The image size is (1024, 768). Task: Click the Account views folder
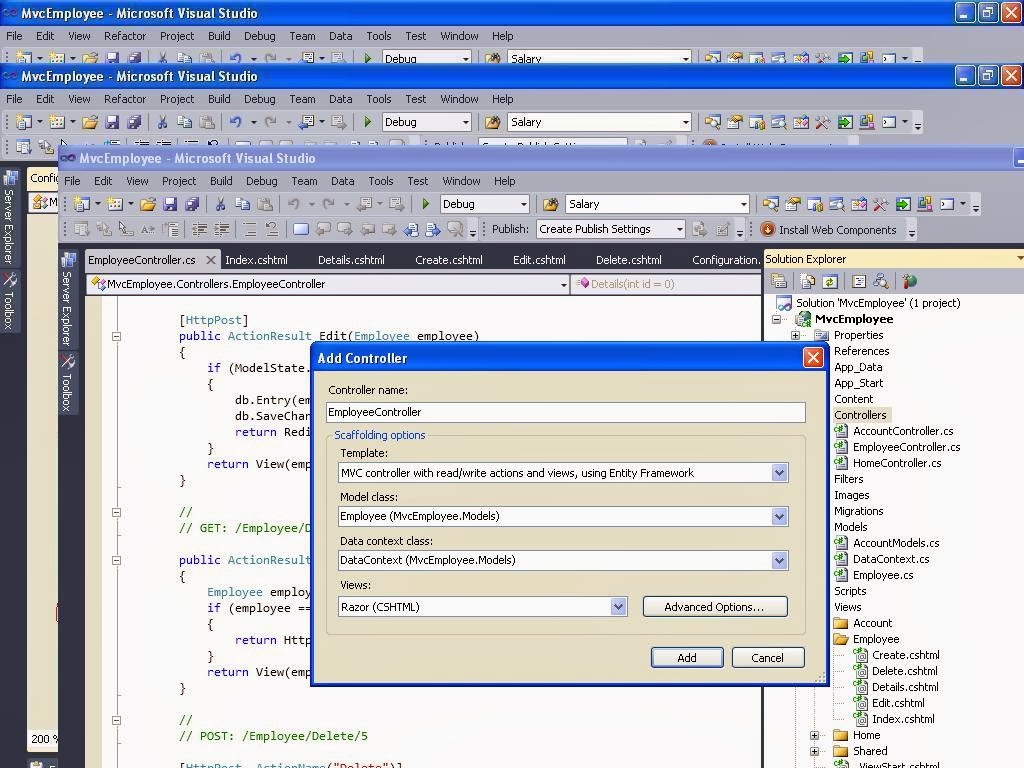click(x=872, y=624)
